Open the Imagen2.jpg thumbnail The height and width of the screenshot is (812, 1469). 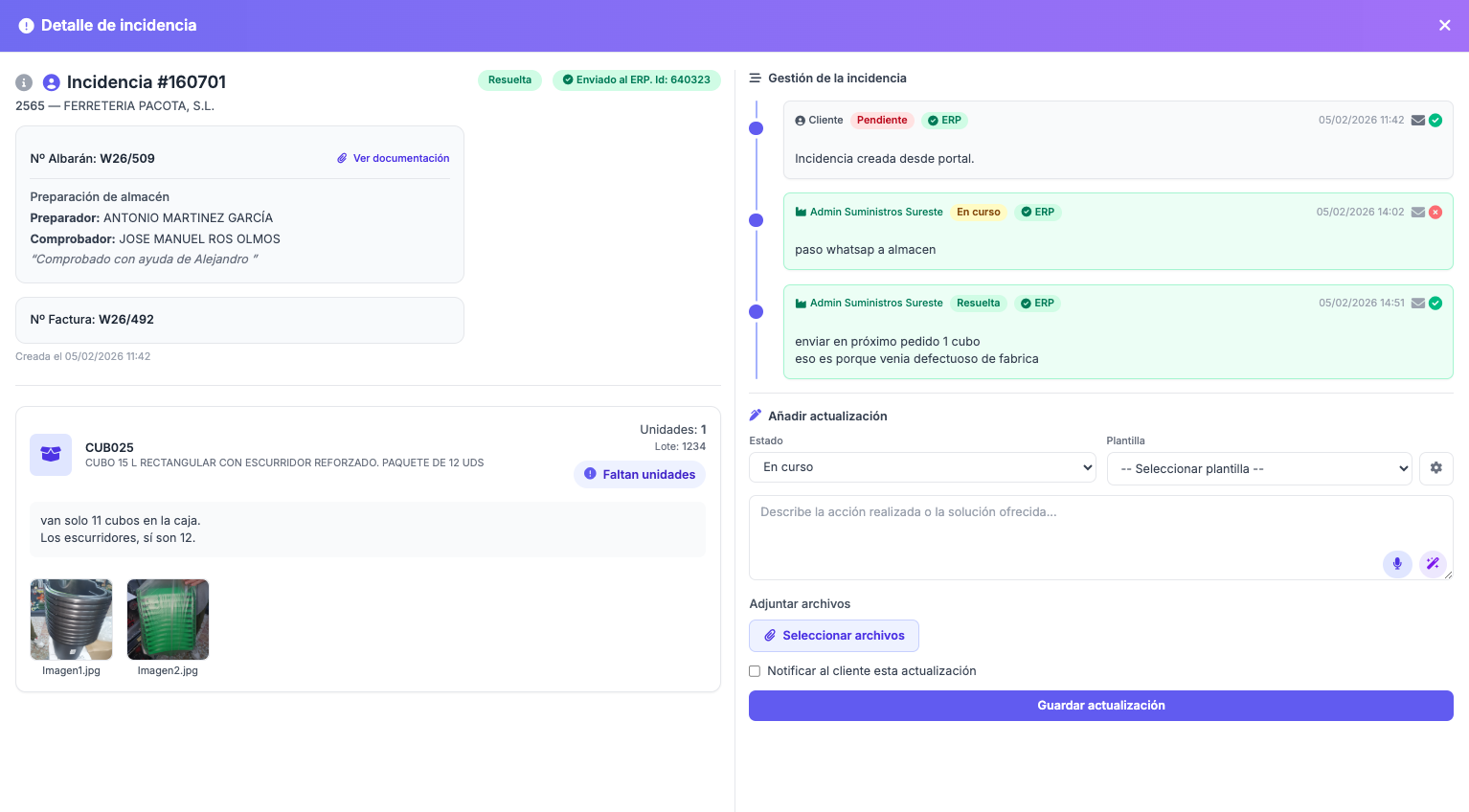point(168,620)
